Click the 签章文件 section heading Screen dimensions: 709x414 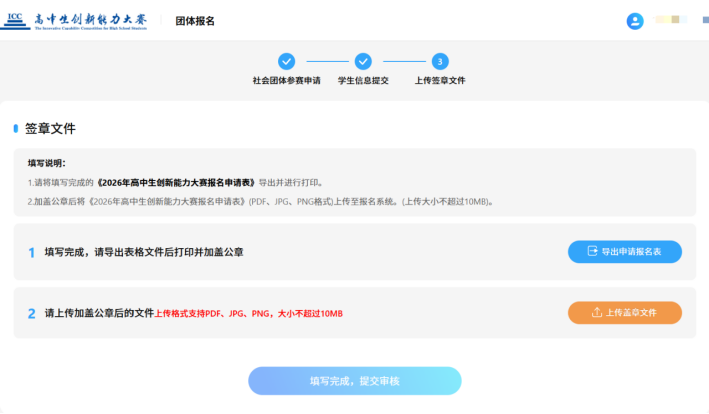(50, 129)
